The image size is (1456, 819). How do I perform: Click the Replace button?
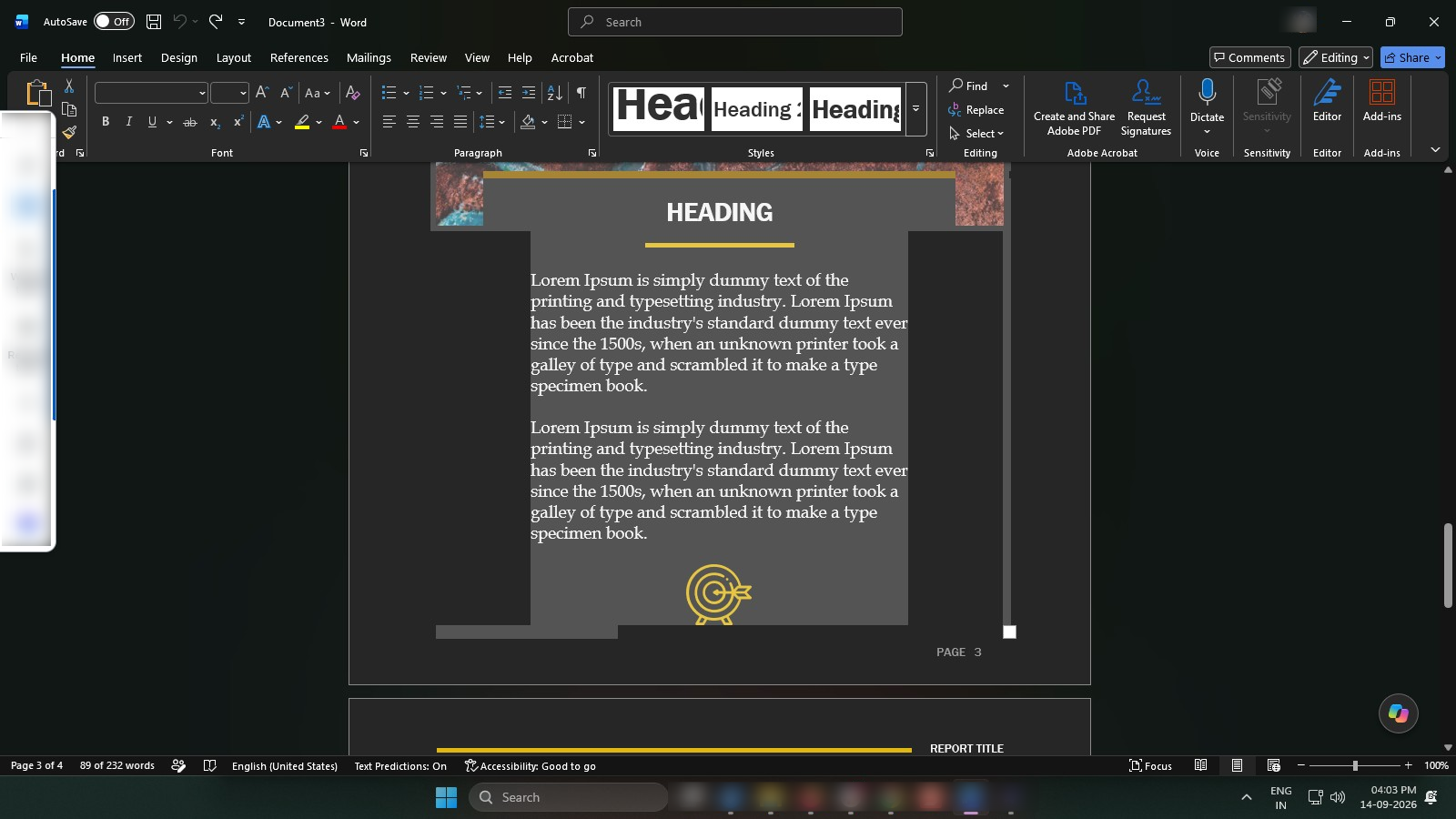976,110
